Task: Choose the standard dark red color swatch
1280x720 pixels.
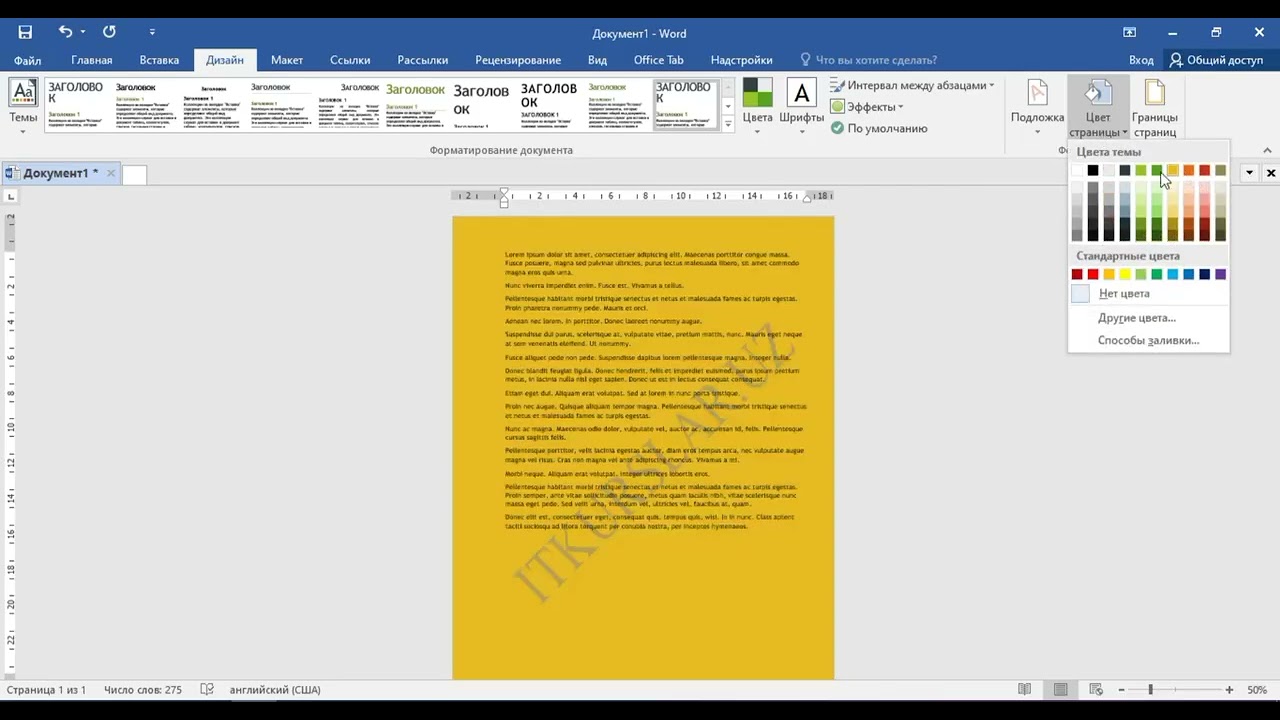Action: [1077, 274]
